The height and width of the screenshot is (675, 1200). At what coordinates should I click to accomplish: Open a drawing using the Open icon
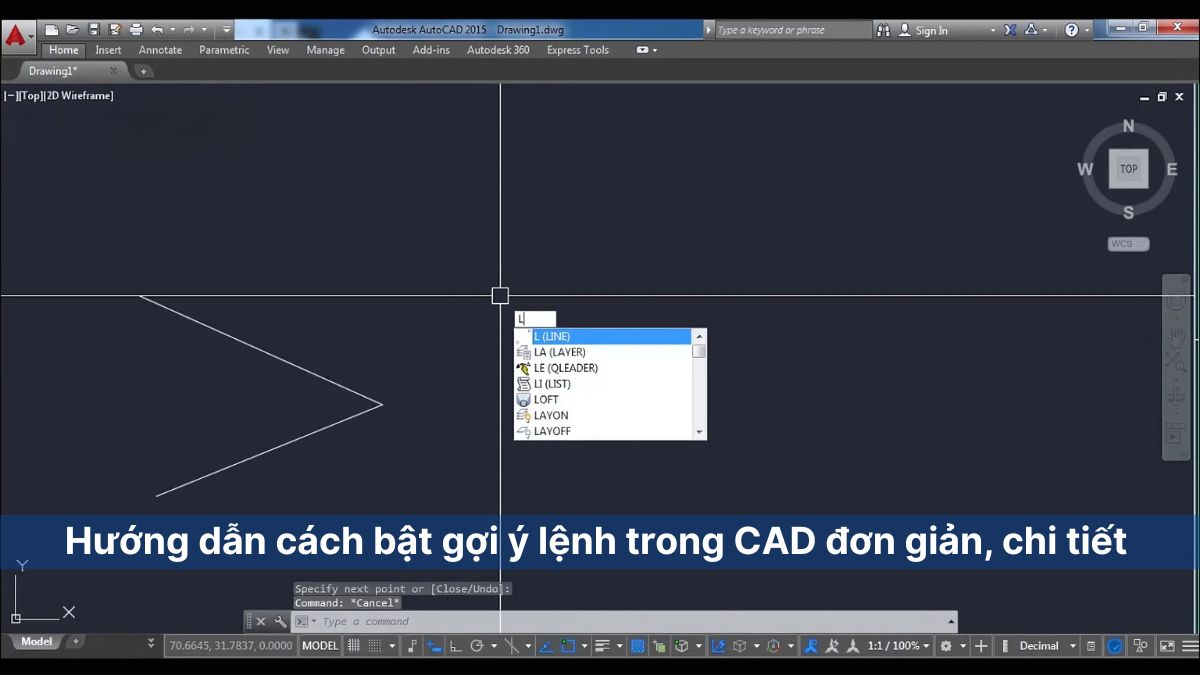pos(73,29)
